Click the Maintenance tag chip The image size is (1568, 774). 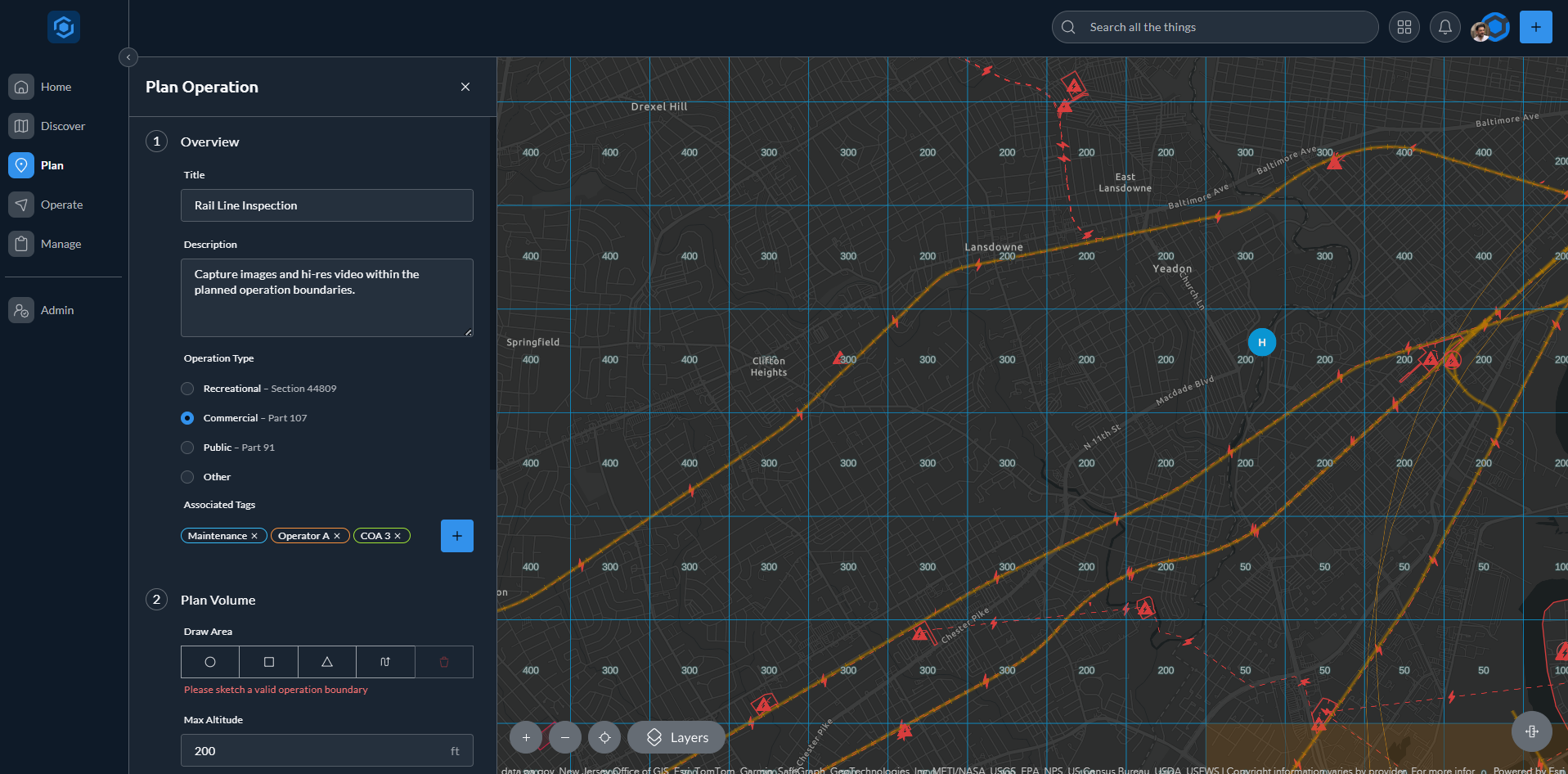223,536
